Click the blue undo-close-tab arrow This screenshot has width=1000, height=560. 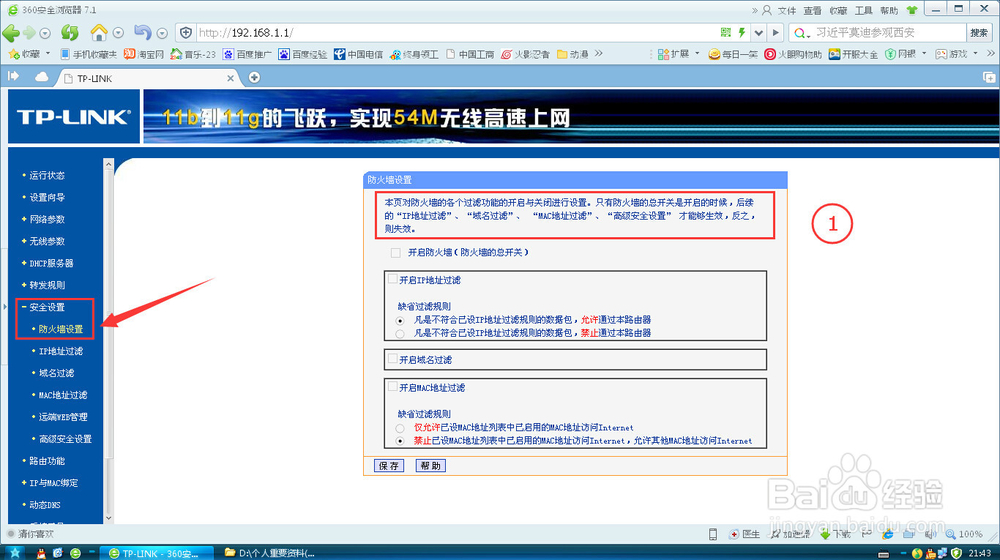click(x=142, y=32)
